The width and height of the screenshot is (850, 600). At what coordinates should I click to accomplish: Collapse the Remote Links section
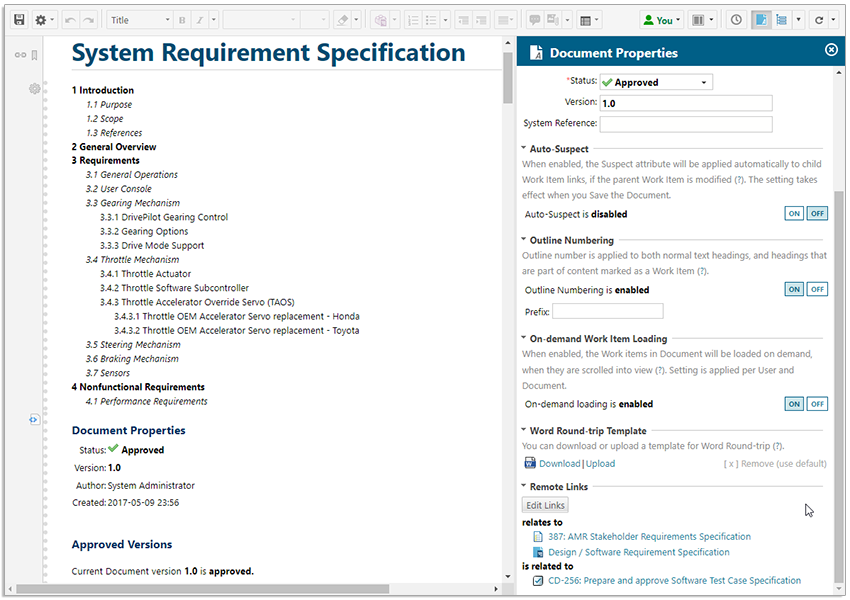[524, 486]
